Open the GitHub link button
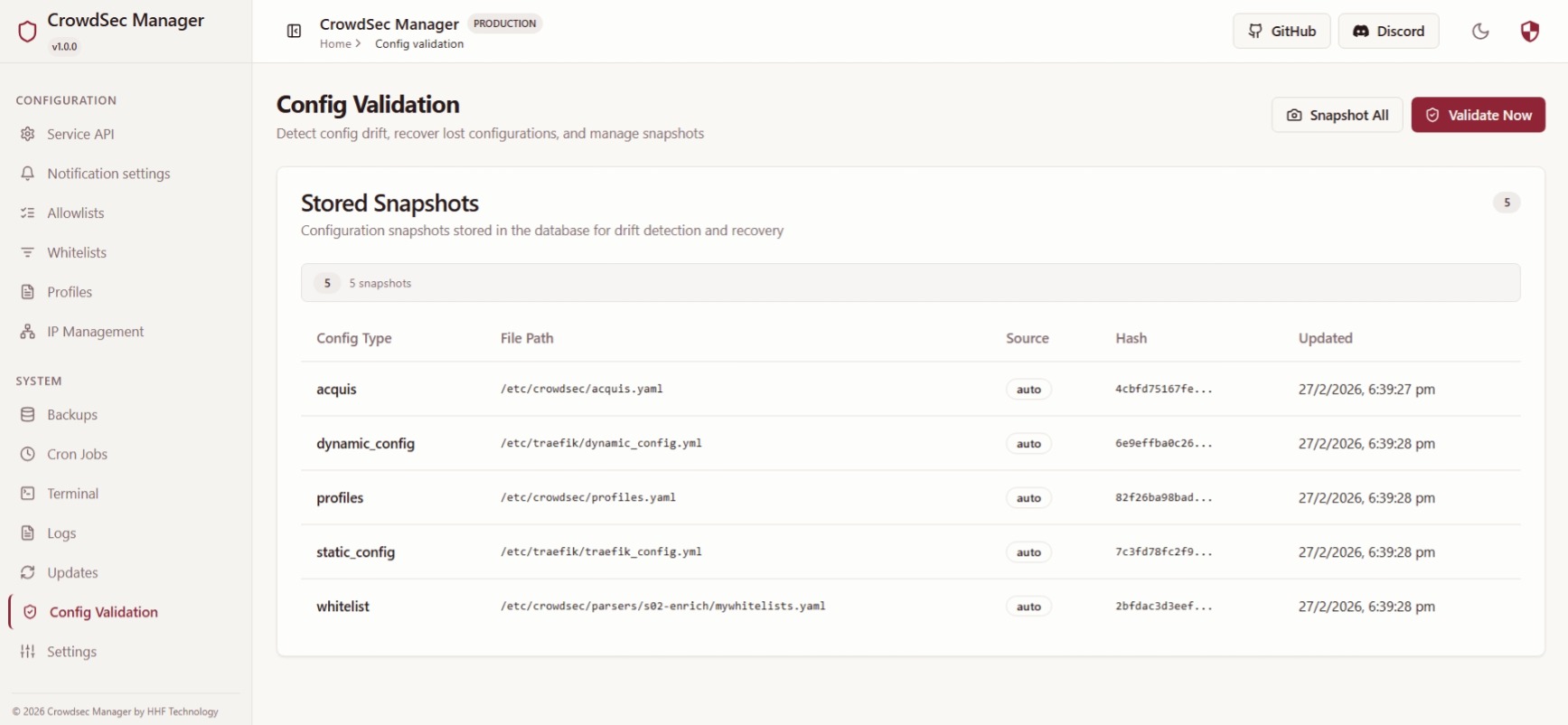The height and width of the screenshot is (725, 1568). (x=1282, y=31)
